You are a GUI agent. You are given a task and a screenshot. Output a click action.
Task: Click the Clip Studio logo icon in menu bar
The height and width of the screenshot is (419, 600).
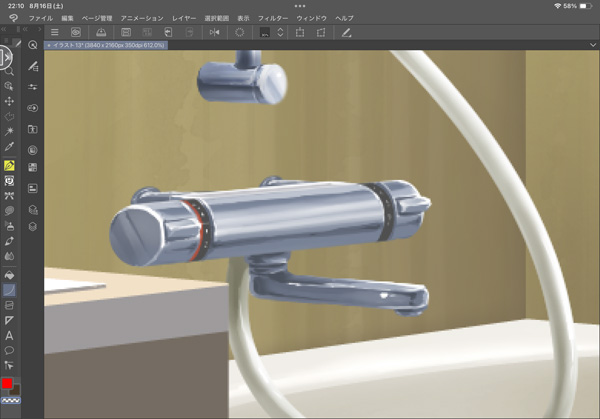coord(11,18)
